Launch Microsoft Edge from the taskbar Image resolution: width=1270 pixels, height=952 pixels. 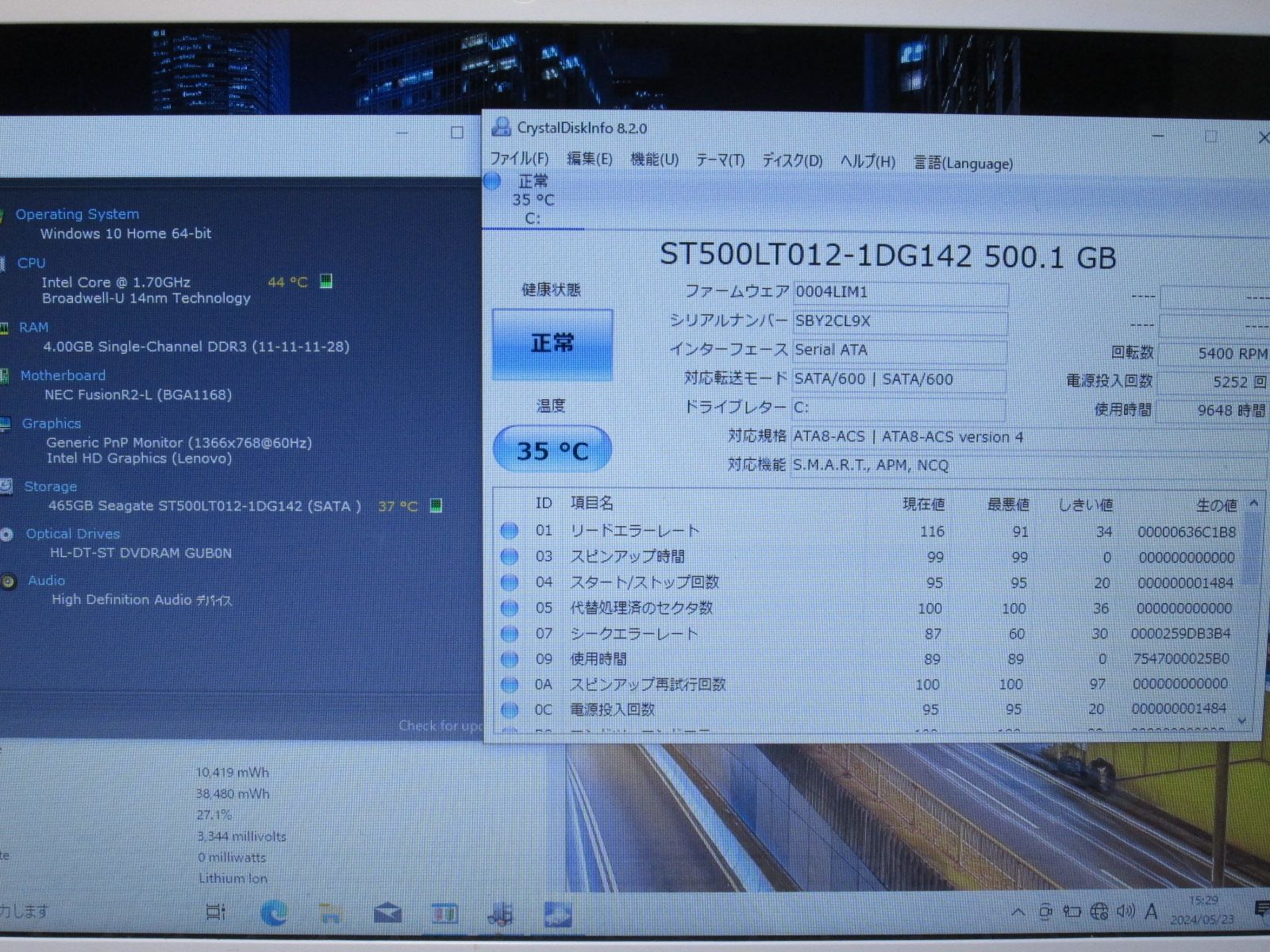[x=274, y=914]
